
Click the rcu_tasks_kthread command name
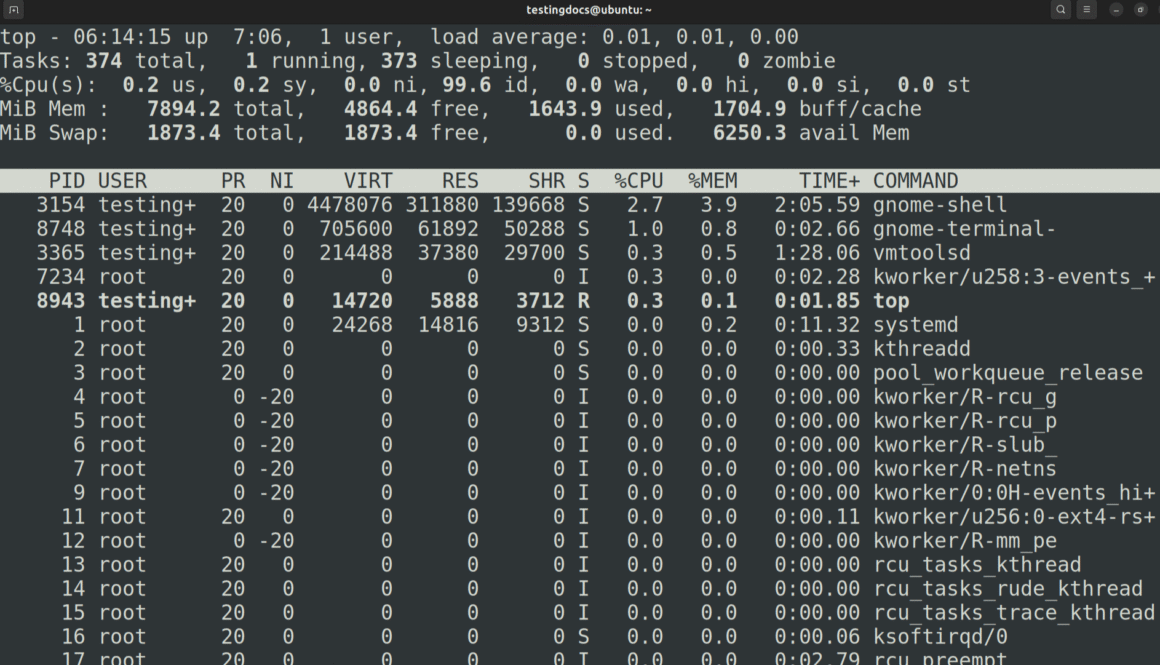point(977,565)
